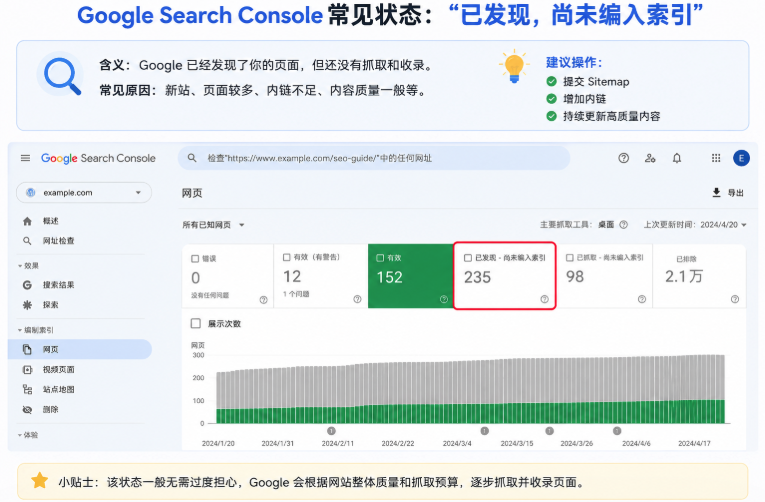Screen dimensions: 765x502
Task: Open the 所有已知网页 filter dropdown
Action: (213, 225)
